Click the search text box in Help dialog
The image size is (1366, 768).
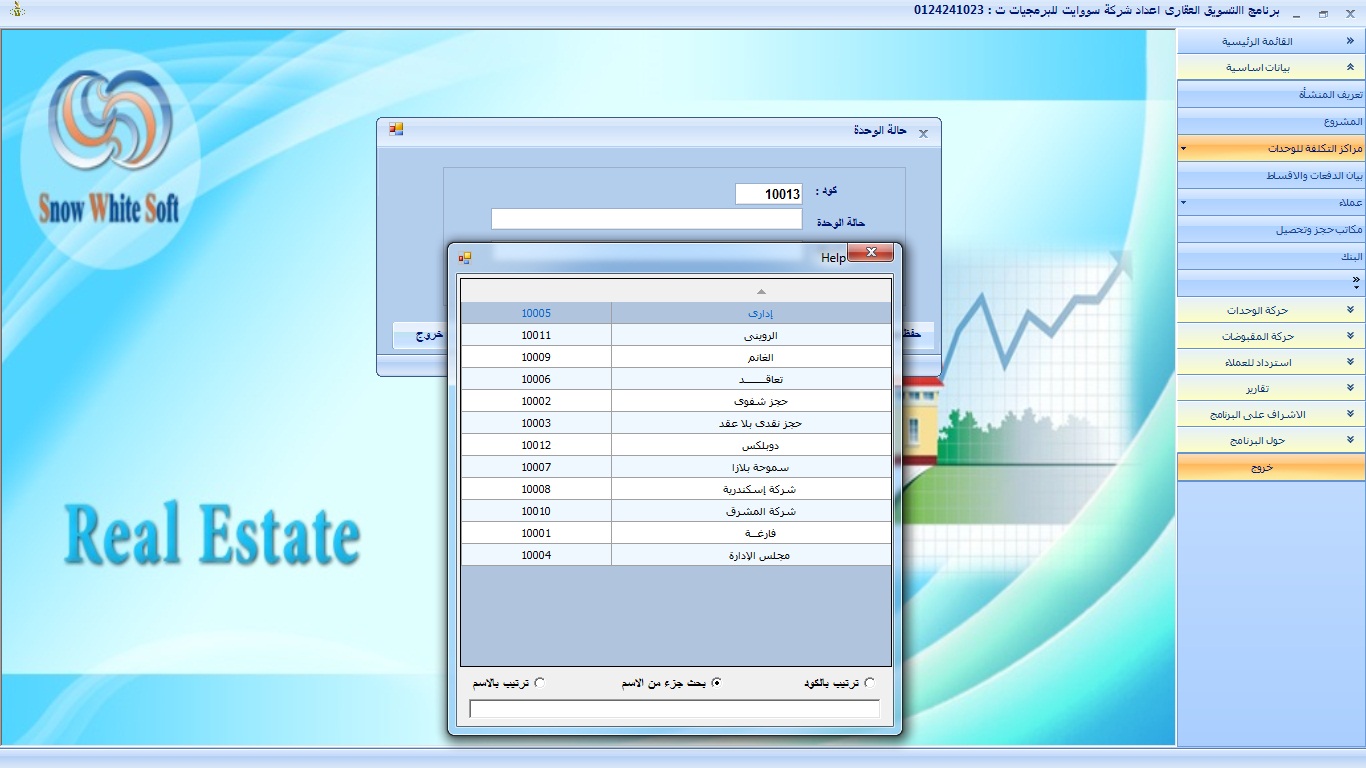(x=674, y=709)
